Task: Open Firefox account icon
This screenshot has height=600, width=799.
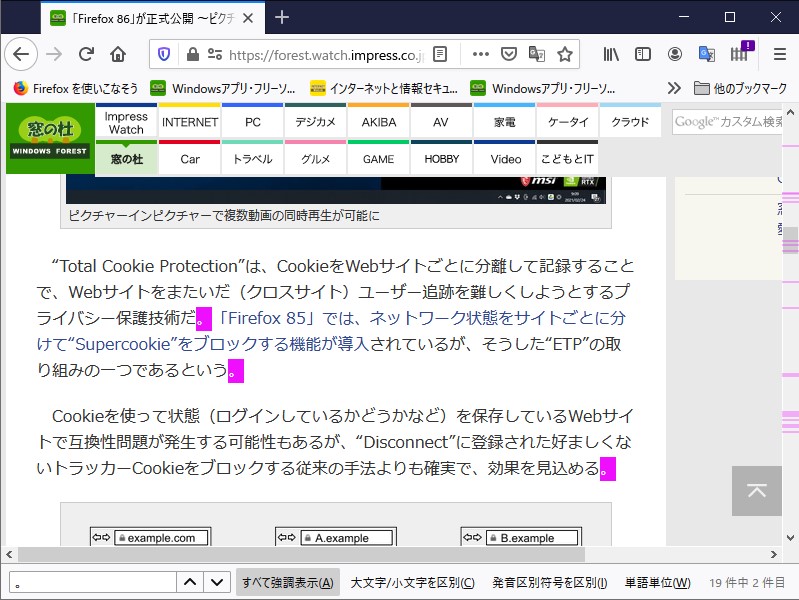Action: coord(675,54)
